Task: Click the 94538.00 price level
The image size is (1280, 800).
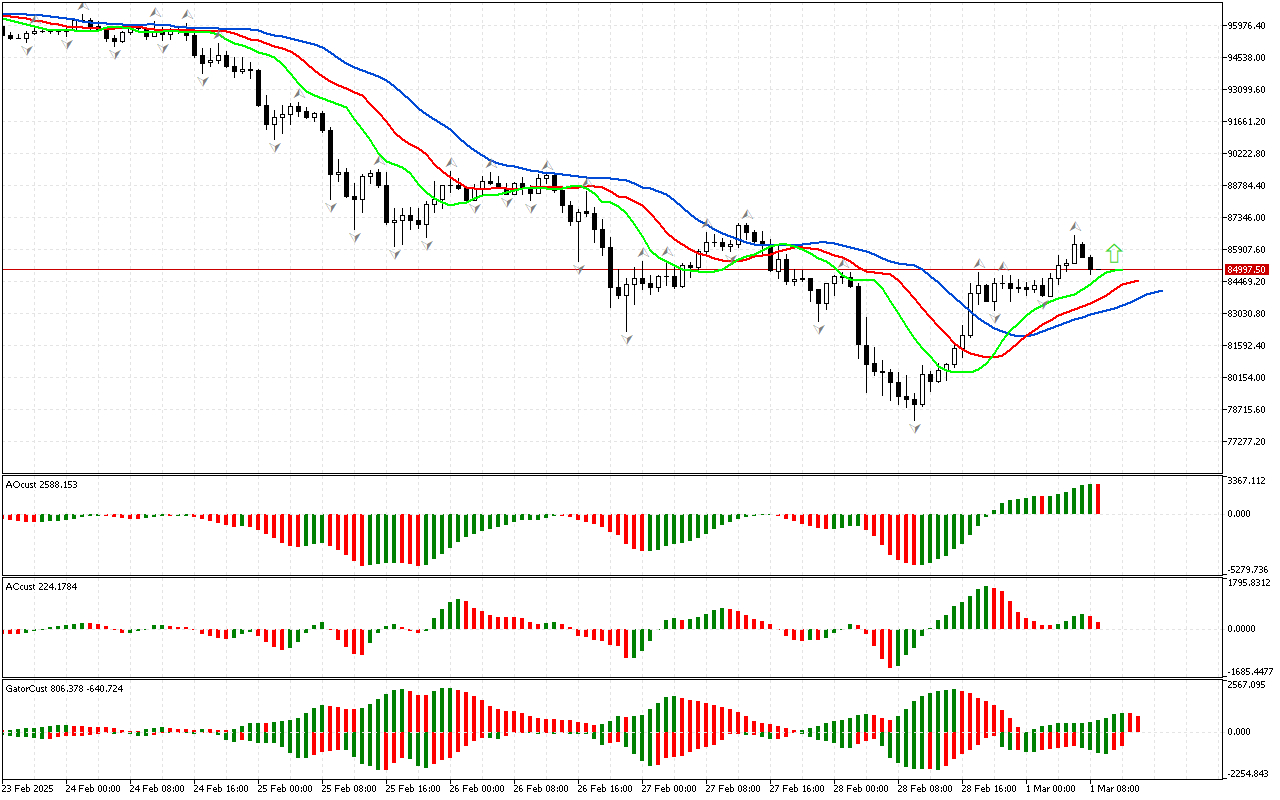Action: tap(1248, 58)
